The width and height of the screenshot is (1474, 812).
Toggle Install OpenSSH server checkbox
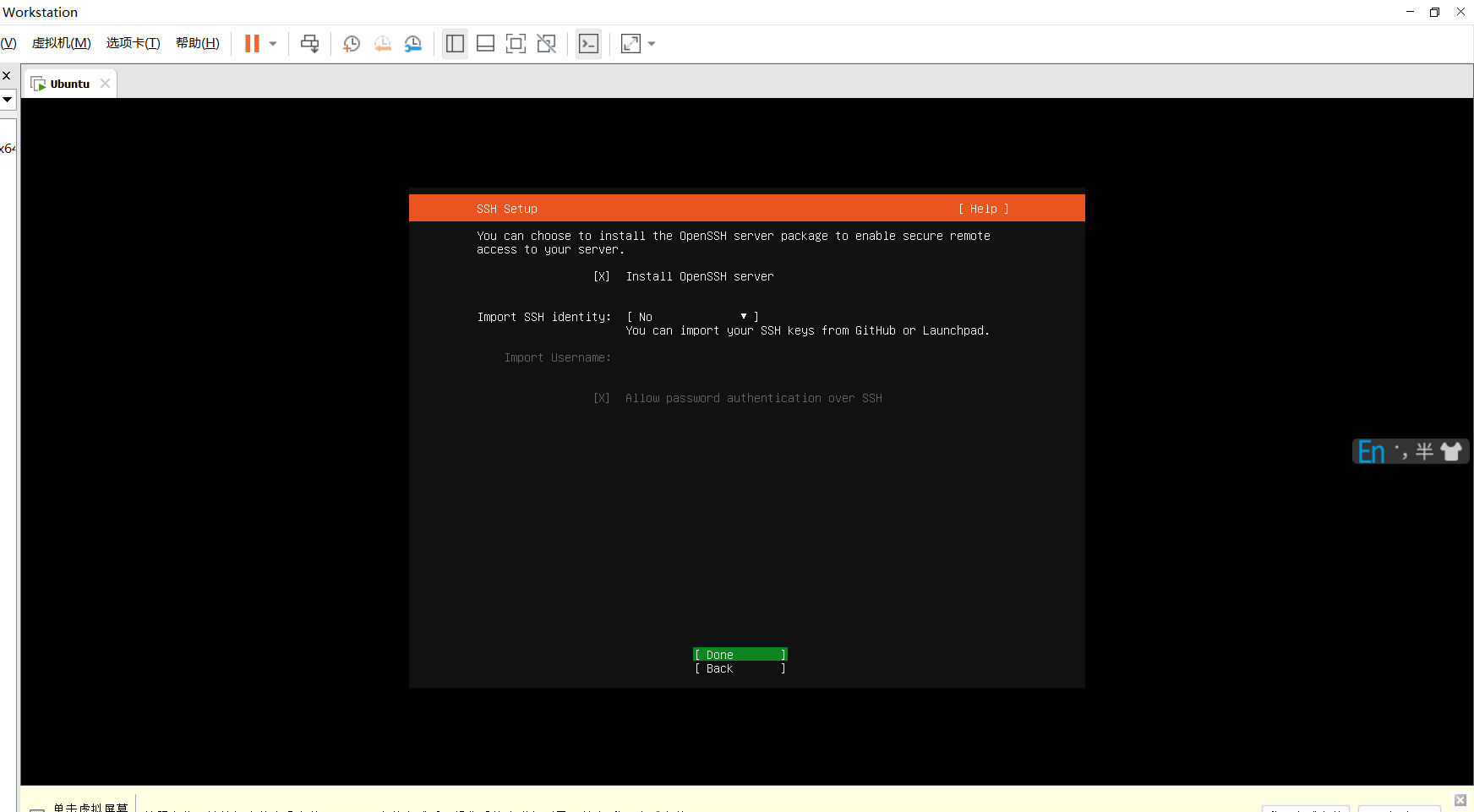point(602,276)
